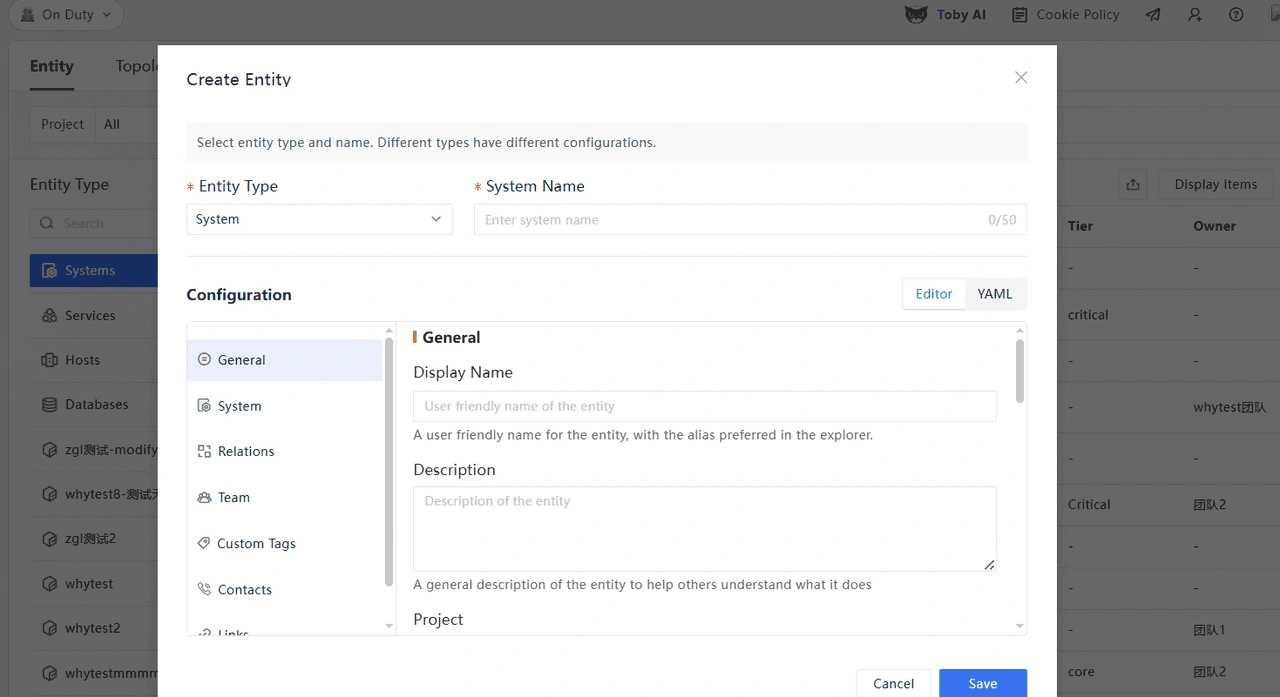
Task: Open Contacts configuration section
Action: pos(245,589)
